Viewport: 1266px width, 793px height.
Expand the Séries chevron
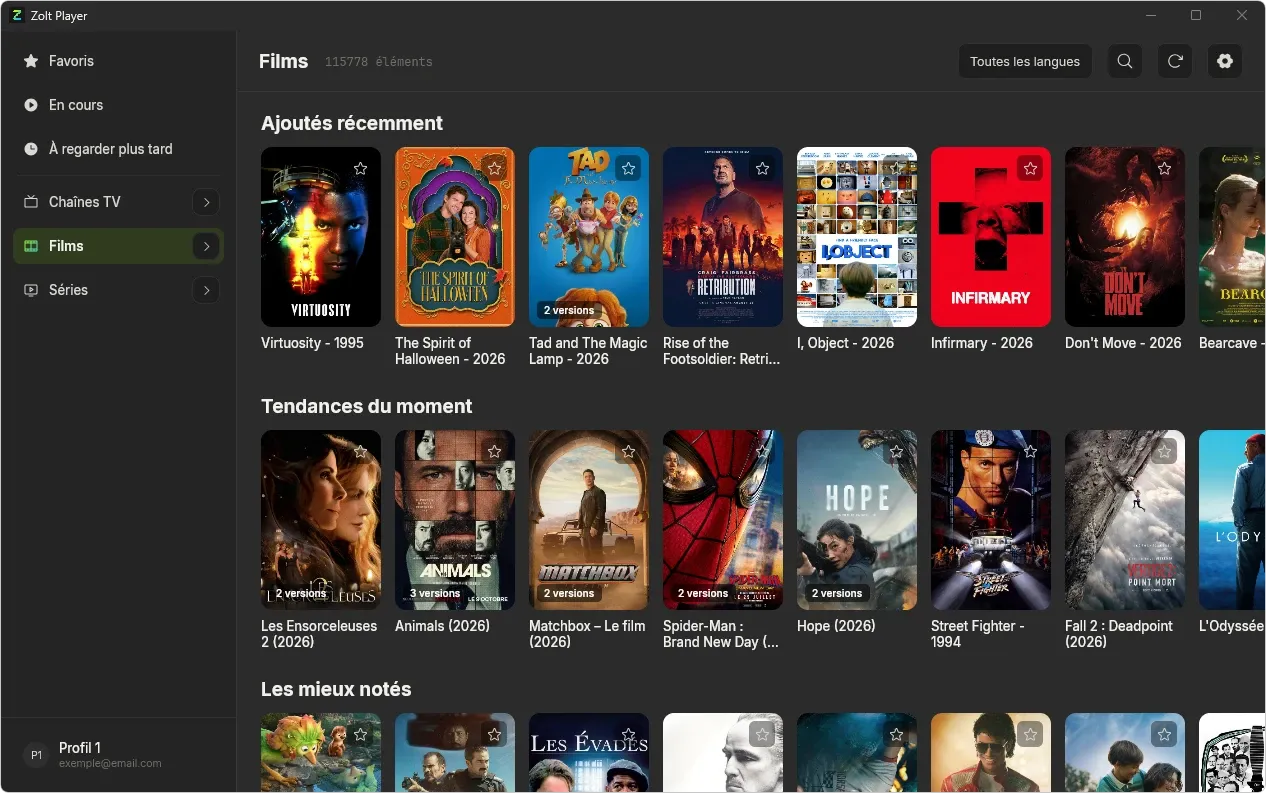206,290
